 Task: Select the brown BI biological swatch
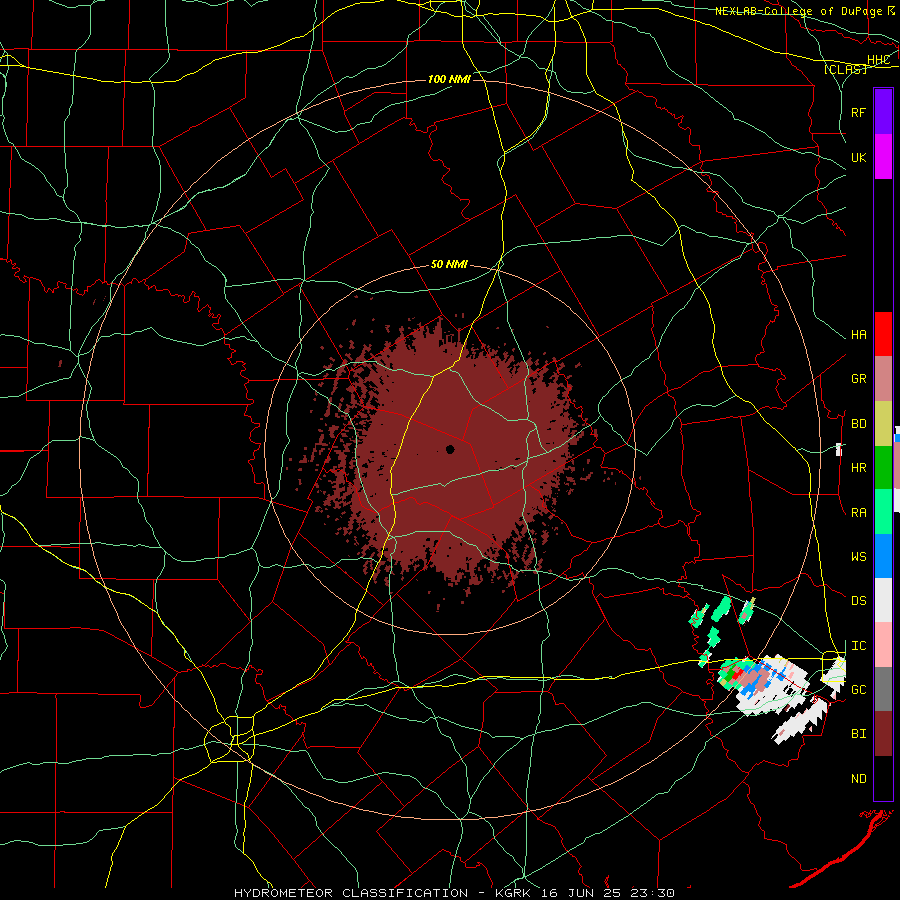point(883,734)
